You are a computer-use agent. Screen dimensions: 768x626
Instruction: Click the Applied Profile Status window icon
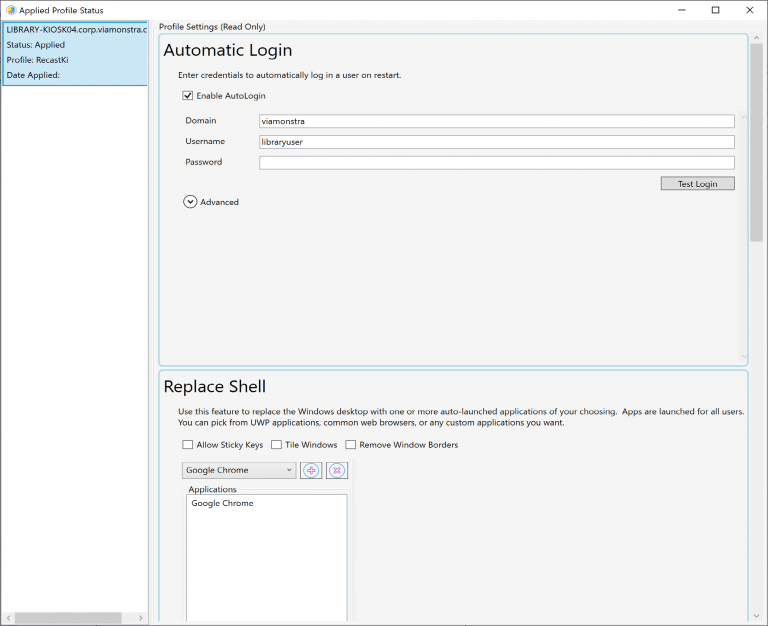point(10,9)
